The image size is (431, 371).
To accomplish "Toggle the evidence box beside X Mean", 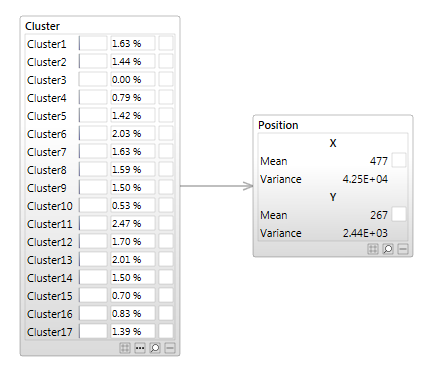I will [x=399, y=160].
